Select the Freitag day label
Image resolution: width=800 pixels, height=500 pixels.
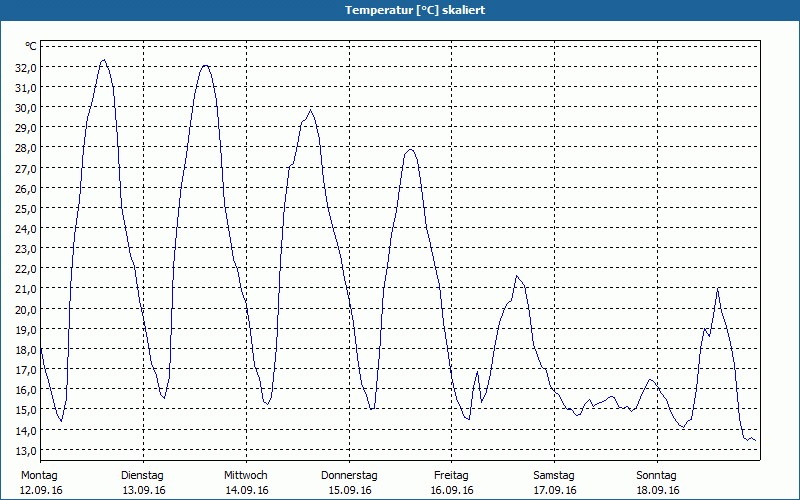(451, 476)
